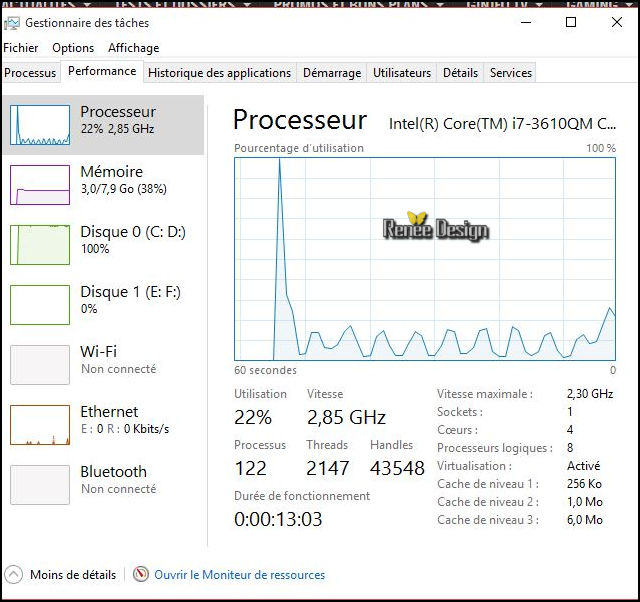This screenshot has height=602, width=640.
Task: Click the Intel(R) Core(TM) i7-3610QM label
Action: 502,123
